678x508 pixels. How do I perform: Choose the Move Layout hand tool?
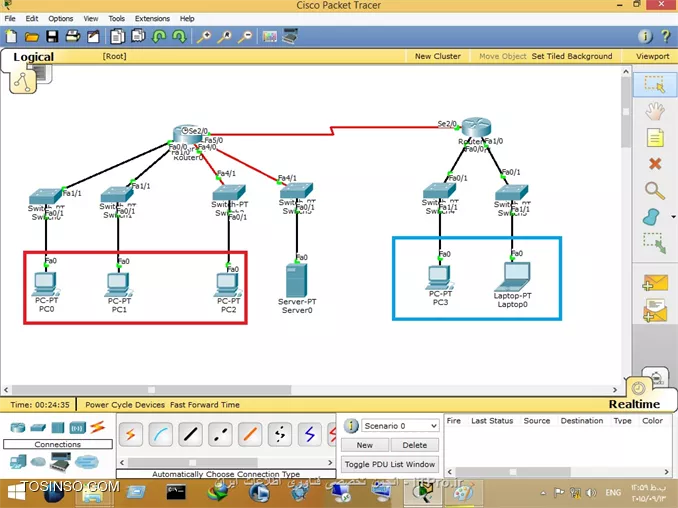655,111
